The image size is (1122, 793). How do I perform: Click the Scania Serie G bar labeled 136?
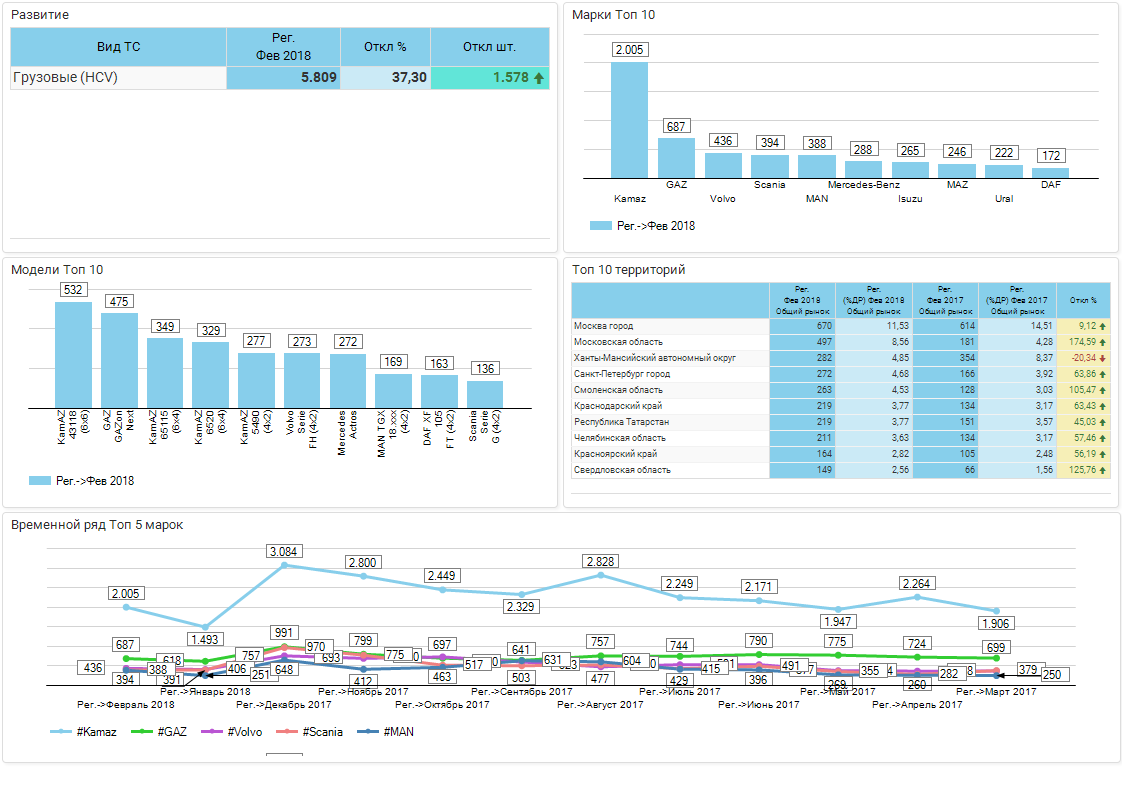pyautogui.click(x=485, y=394)
